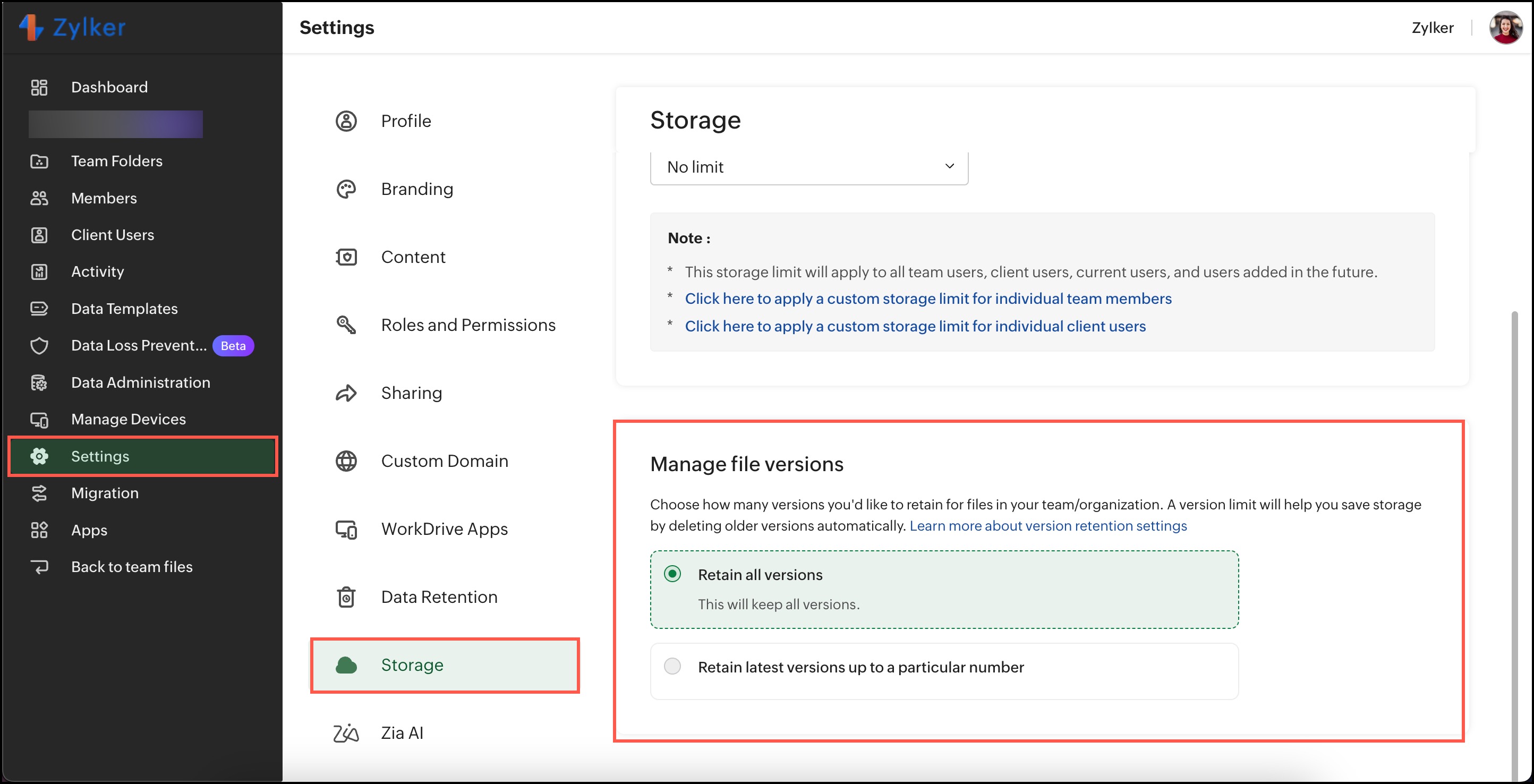Viewport: 1534px width, 784px height.
Task: Switch to WorkDrive Apps tab
Action: point(445,529)
